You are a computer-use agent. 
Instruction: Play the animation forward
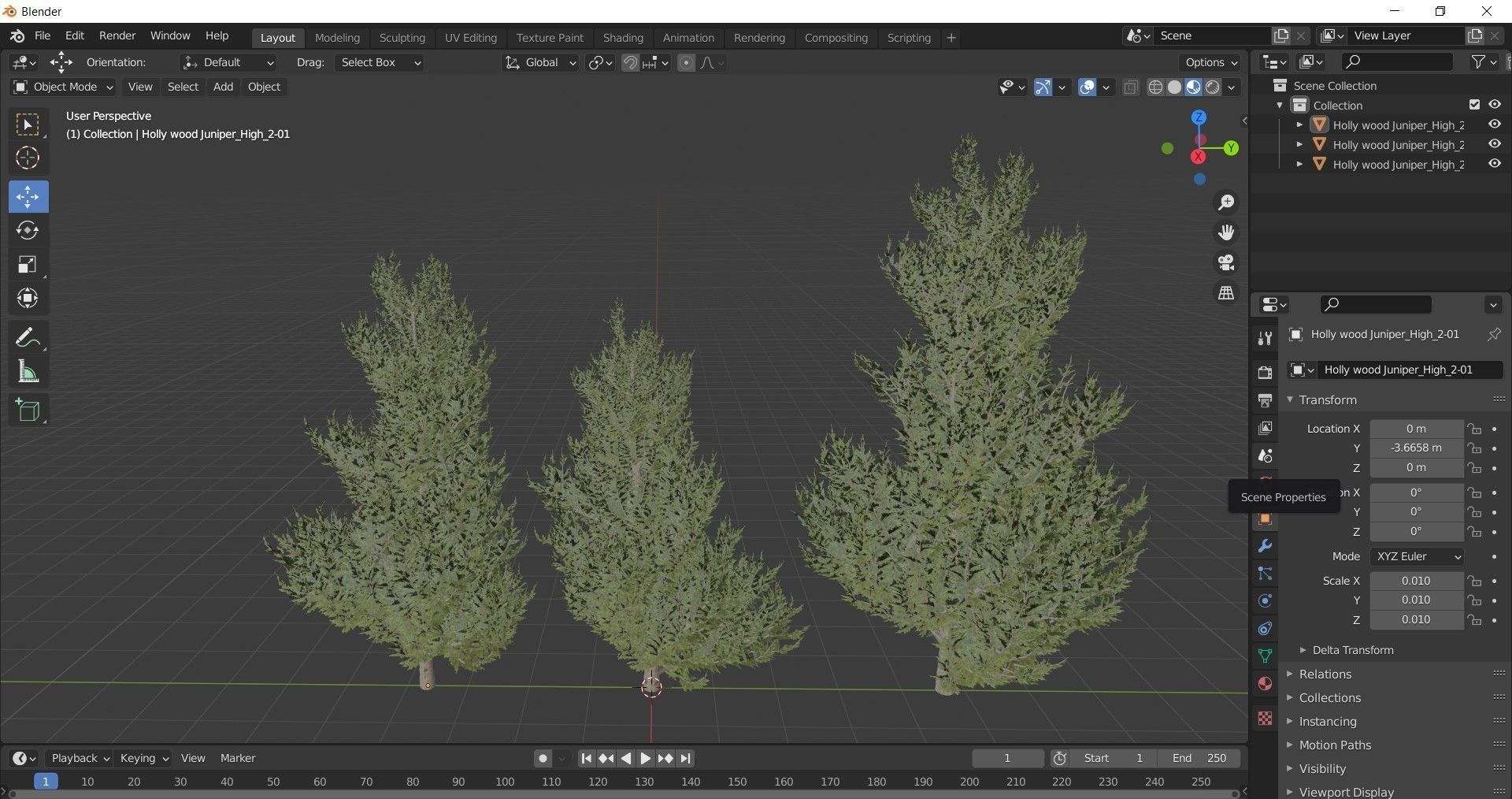tap(645, 758)
